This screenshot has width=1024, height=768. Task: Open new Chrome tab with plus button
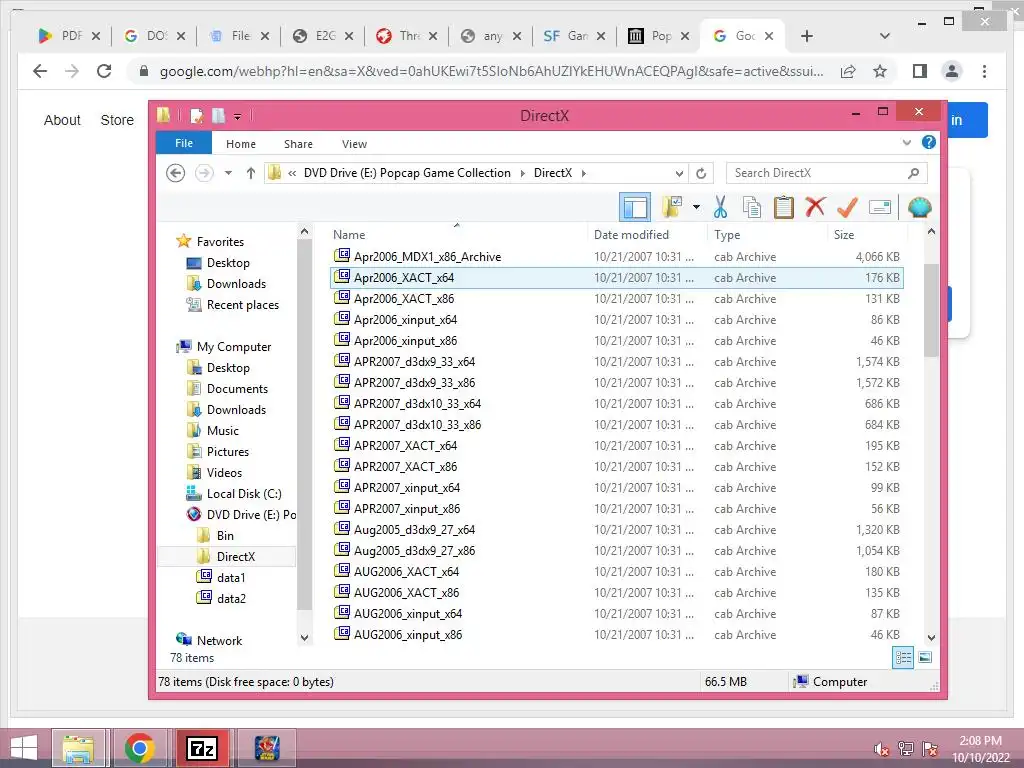[807, 36]
